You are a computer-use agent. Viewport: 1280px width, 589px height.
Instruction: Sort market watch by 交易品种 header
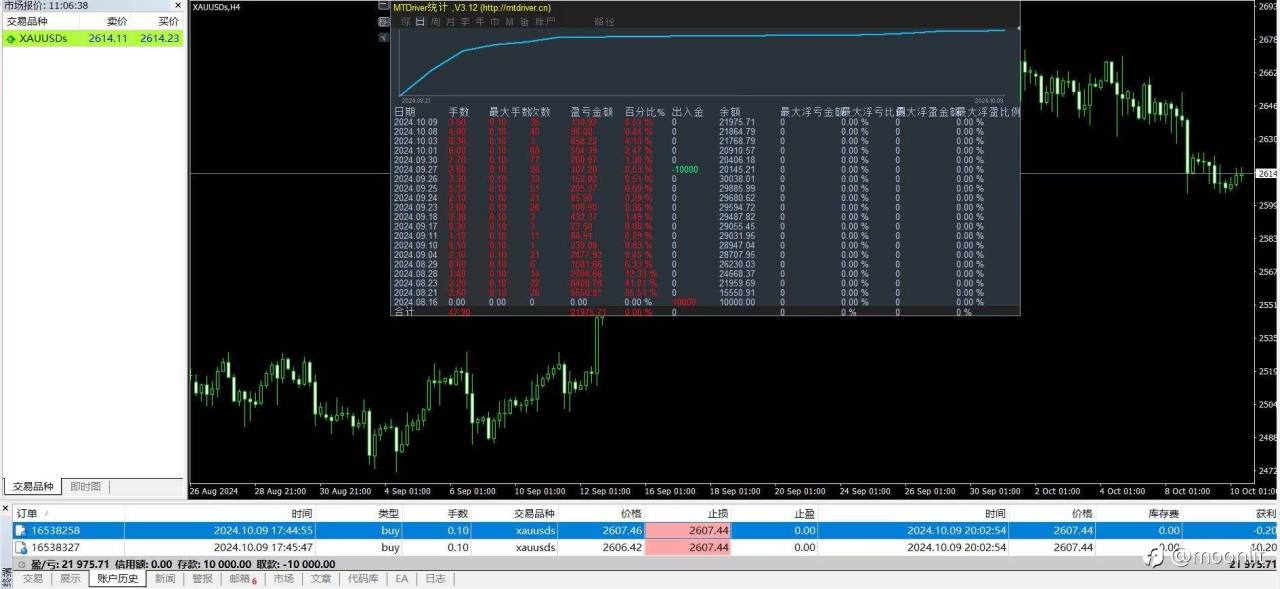pos(28,21)
